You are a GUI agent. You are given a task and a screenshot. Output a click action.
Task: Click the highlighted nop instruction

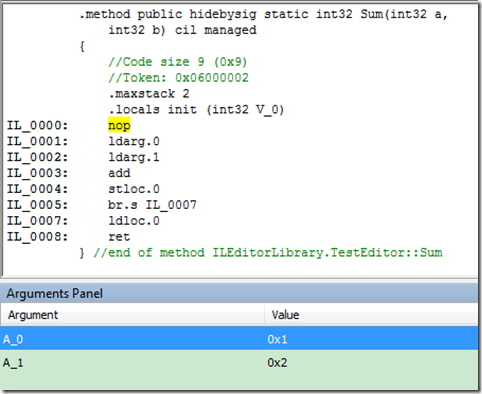click(119, 126)
